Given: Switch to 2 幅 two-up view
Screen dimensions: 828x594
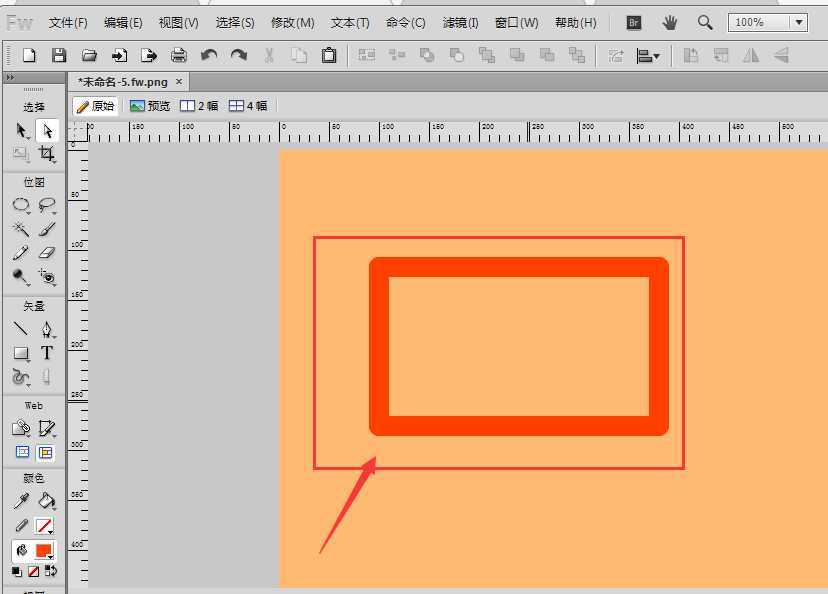Looking at the screenshot, I should click(x=199, y=106).
